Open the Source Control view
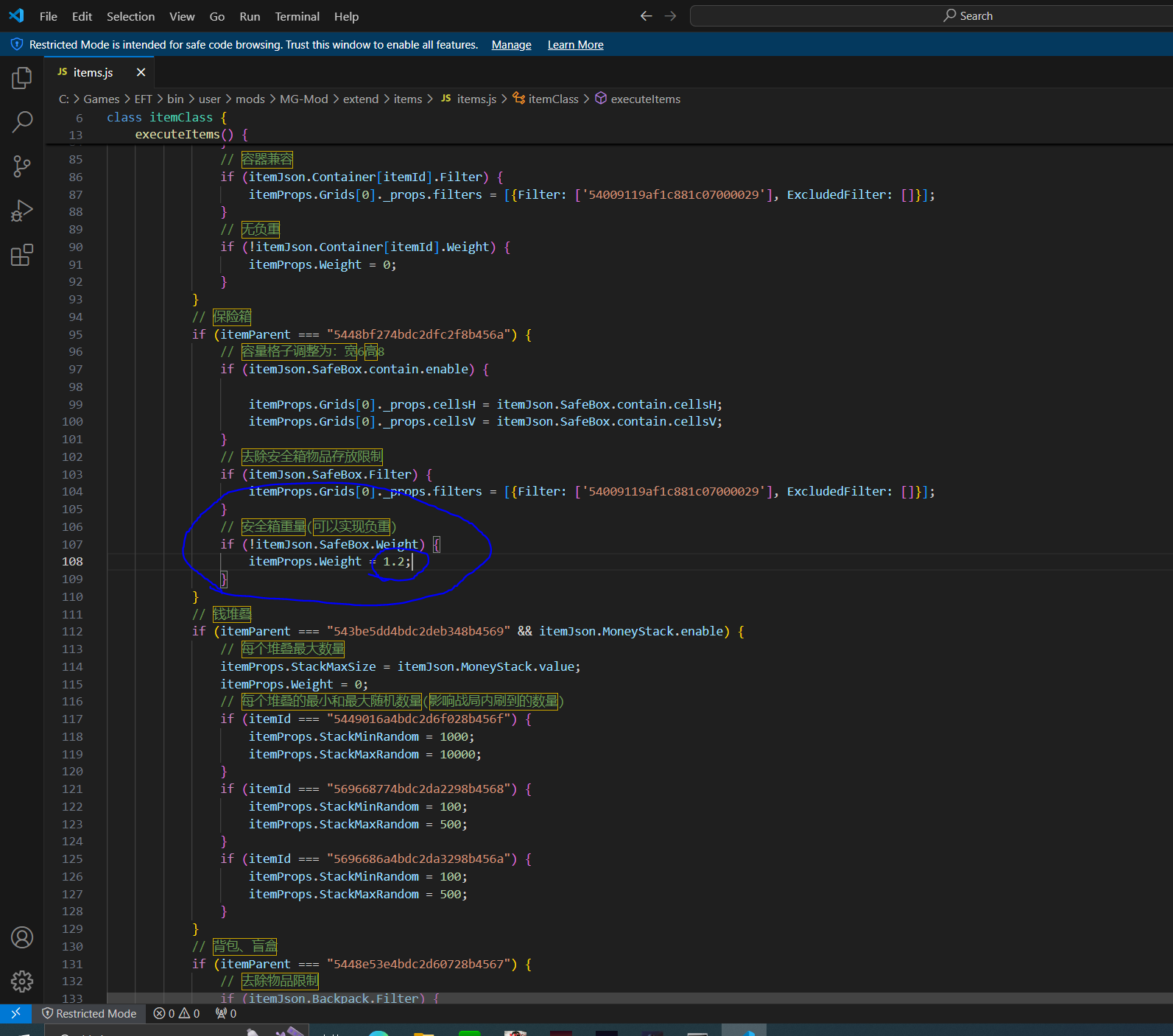 point(22,166)
